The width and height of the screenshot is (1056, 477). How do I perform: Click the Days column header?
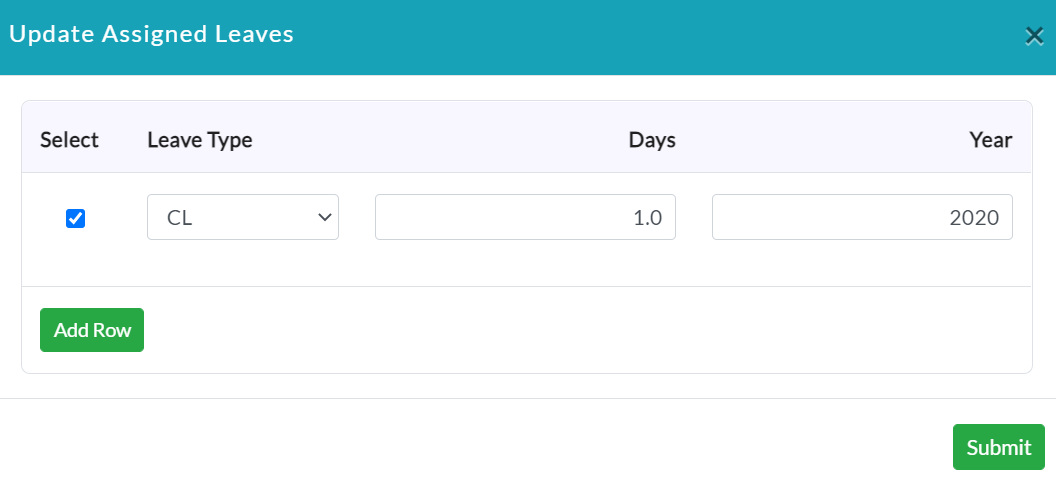point(652,140)
